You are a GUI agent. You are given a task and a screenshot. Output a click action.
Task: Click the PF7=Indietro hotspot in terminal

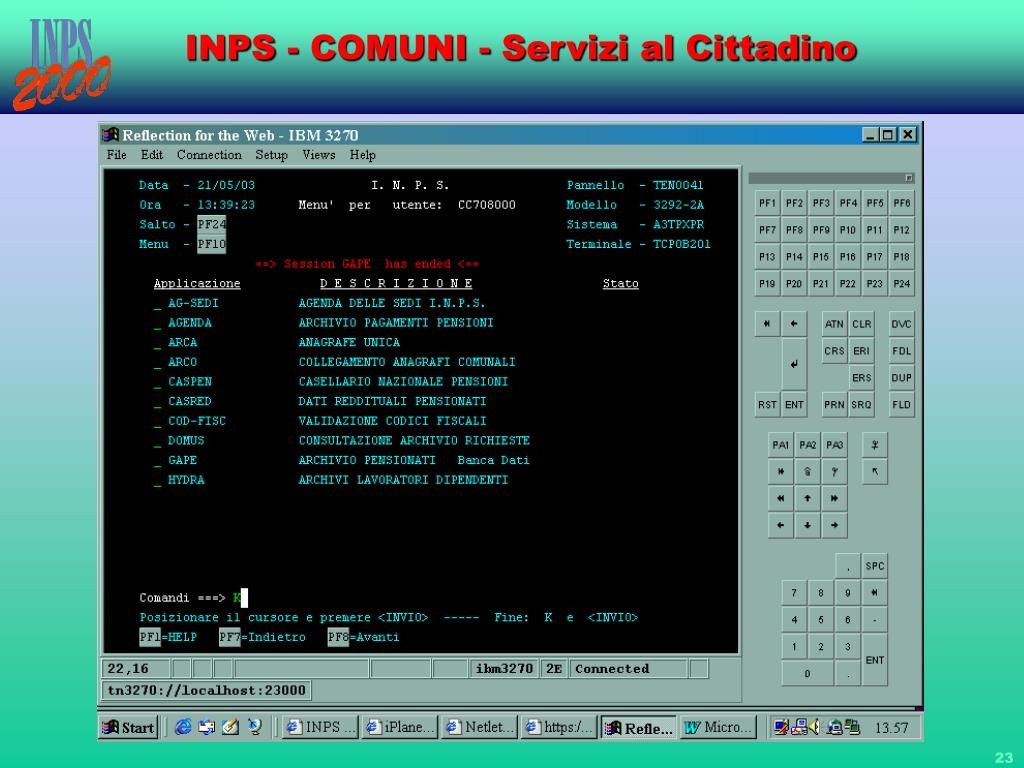pos(263,637)
